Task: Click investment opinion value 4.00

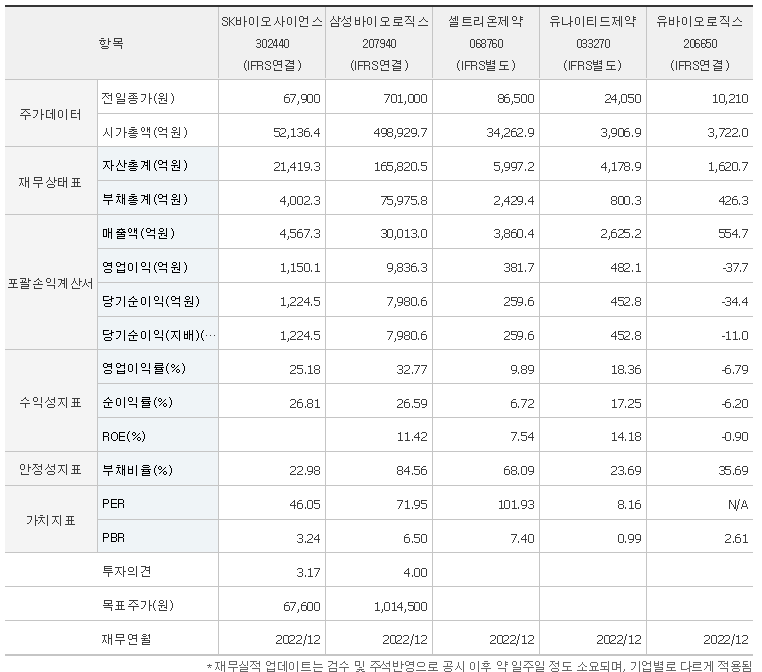Action: pyautogui.click(x=416, y=573)
